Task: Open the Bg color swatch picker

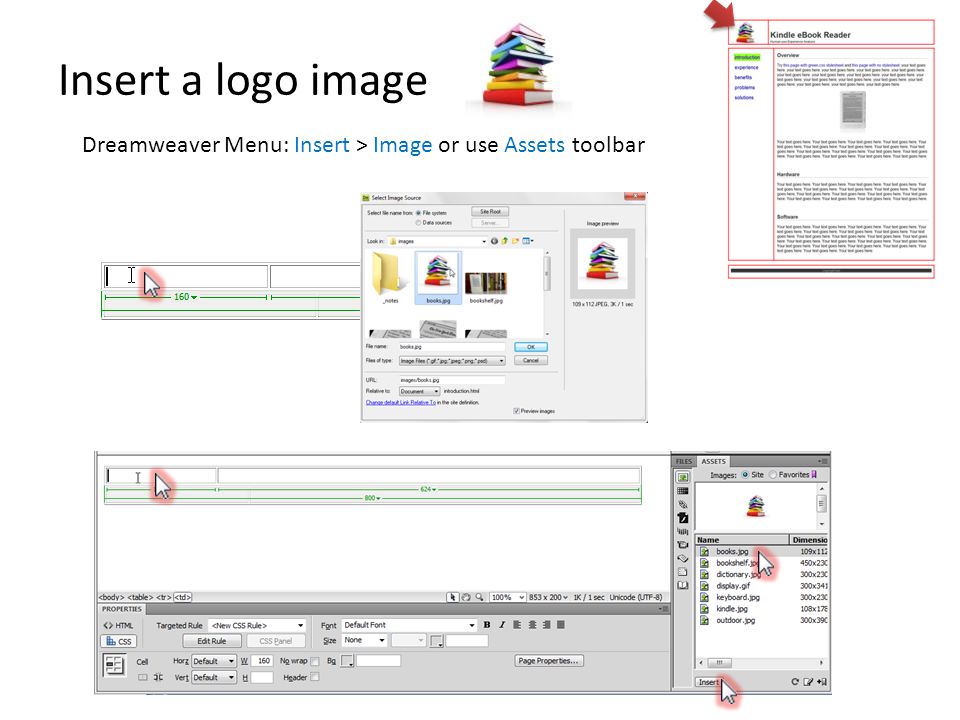Action: coord(347,661)
